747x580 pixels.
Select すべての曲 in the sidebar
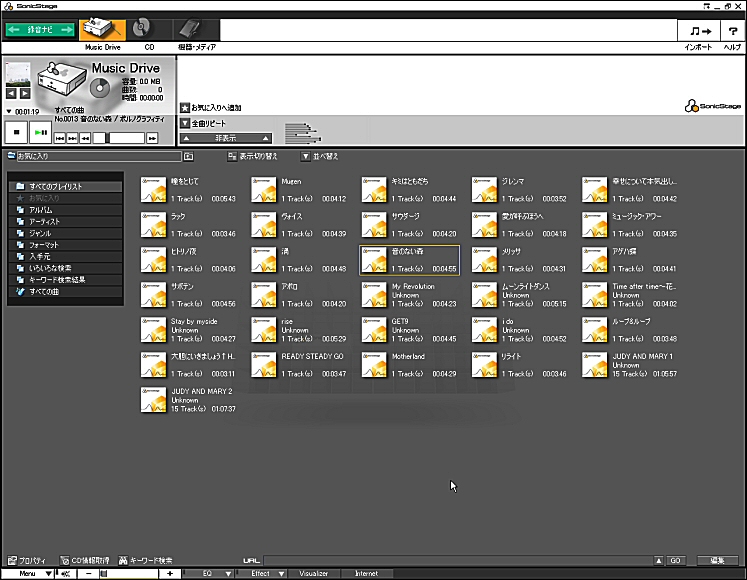coord(48,291)
